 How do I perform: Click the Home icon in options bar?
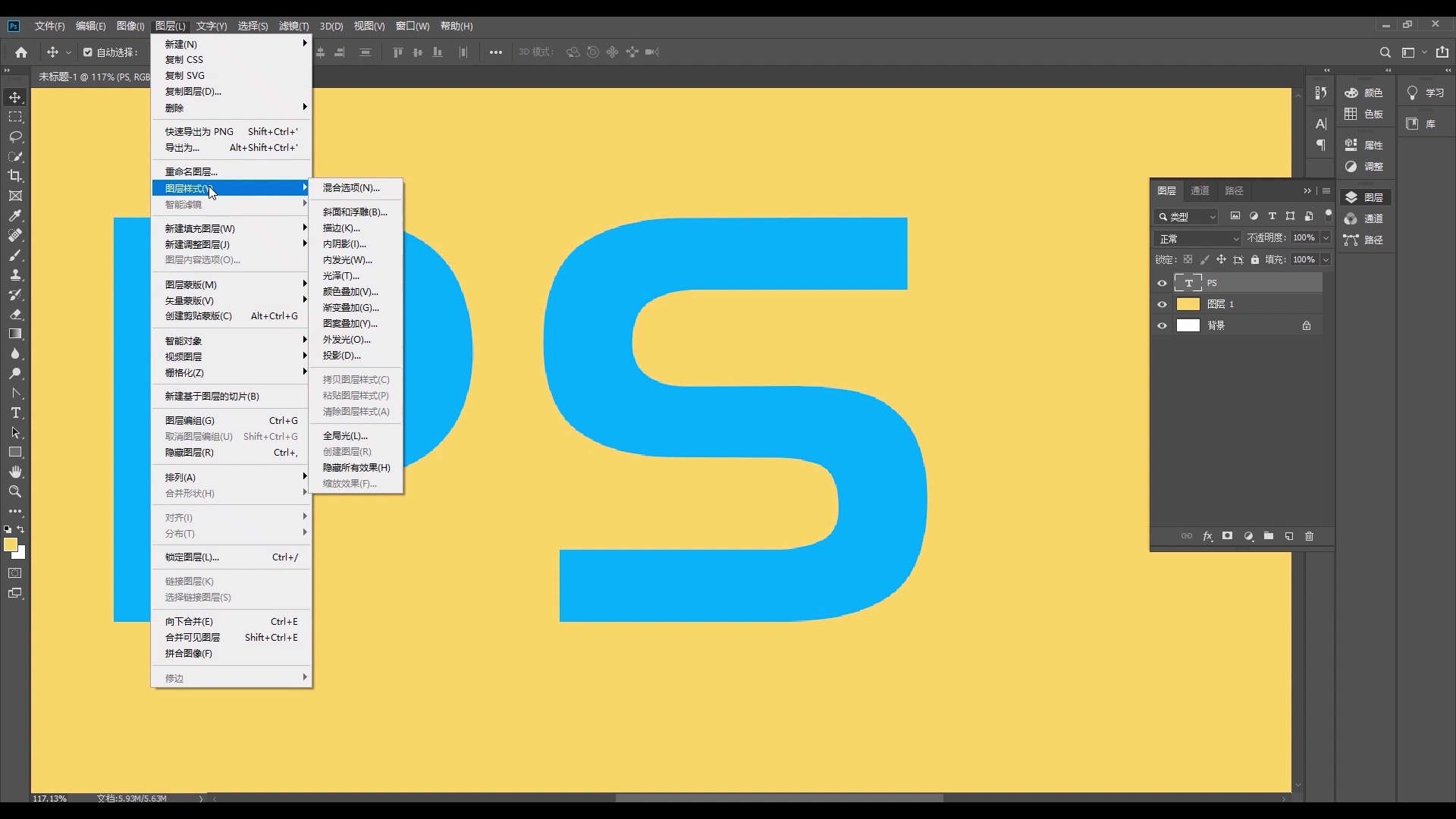click(x=21, y=52)
